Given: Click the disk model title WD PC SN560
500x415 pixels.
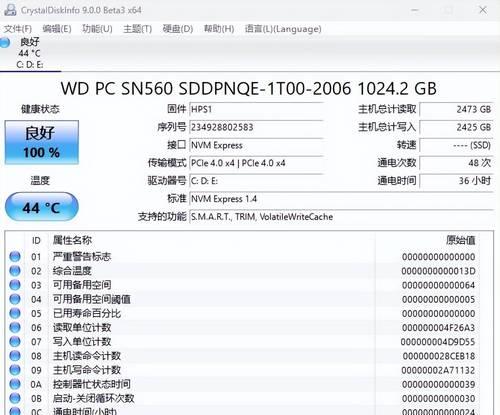Looking at the screenshot, I should click(249, 89).
